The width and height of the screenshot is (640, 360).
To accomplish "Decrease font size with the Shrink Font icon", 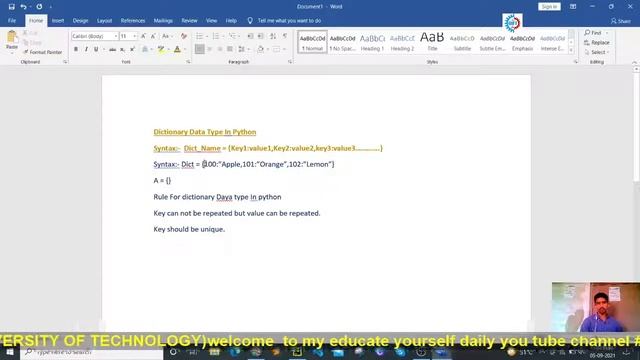I will (x=153, y=36).
